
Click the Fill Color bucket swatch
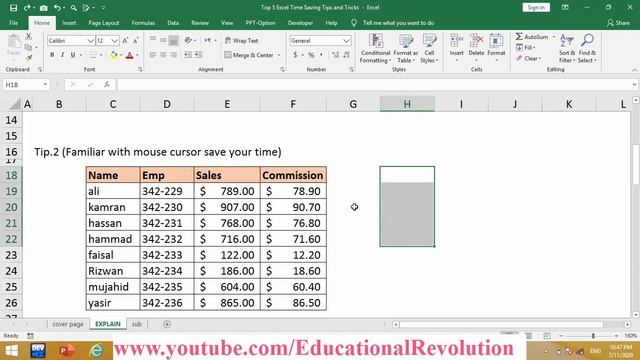(x=114, y=55)
